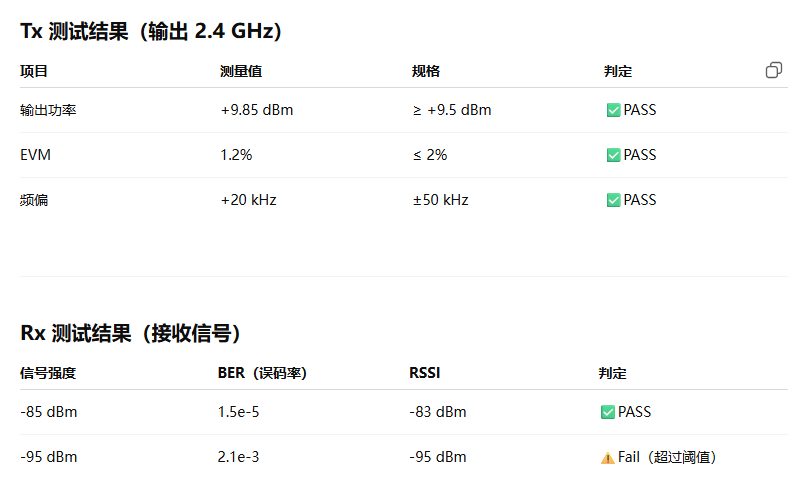Click the copy table icon
Viewport: 811px width, 492px height.
[773, 70]
